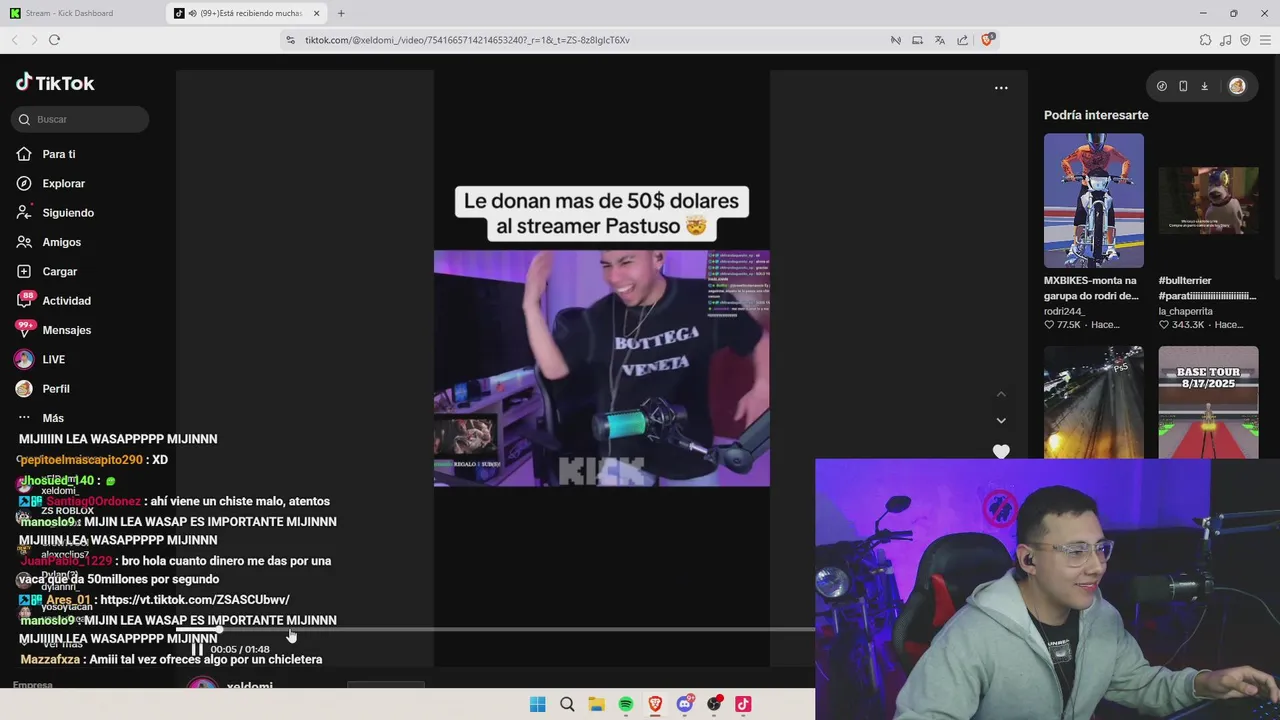Go to the previous video arrow

click(1001, 394)
